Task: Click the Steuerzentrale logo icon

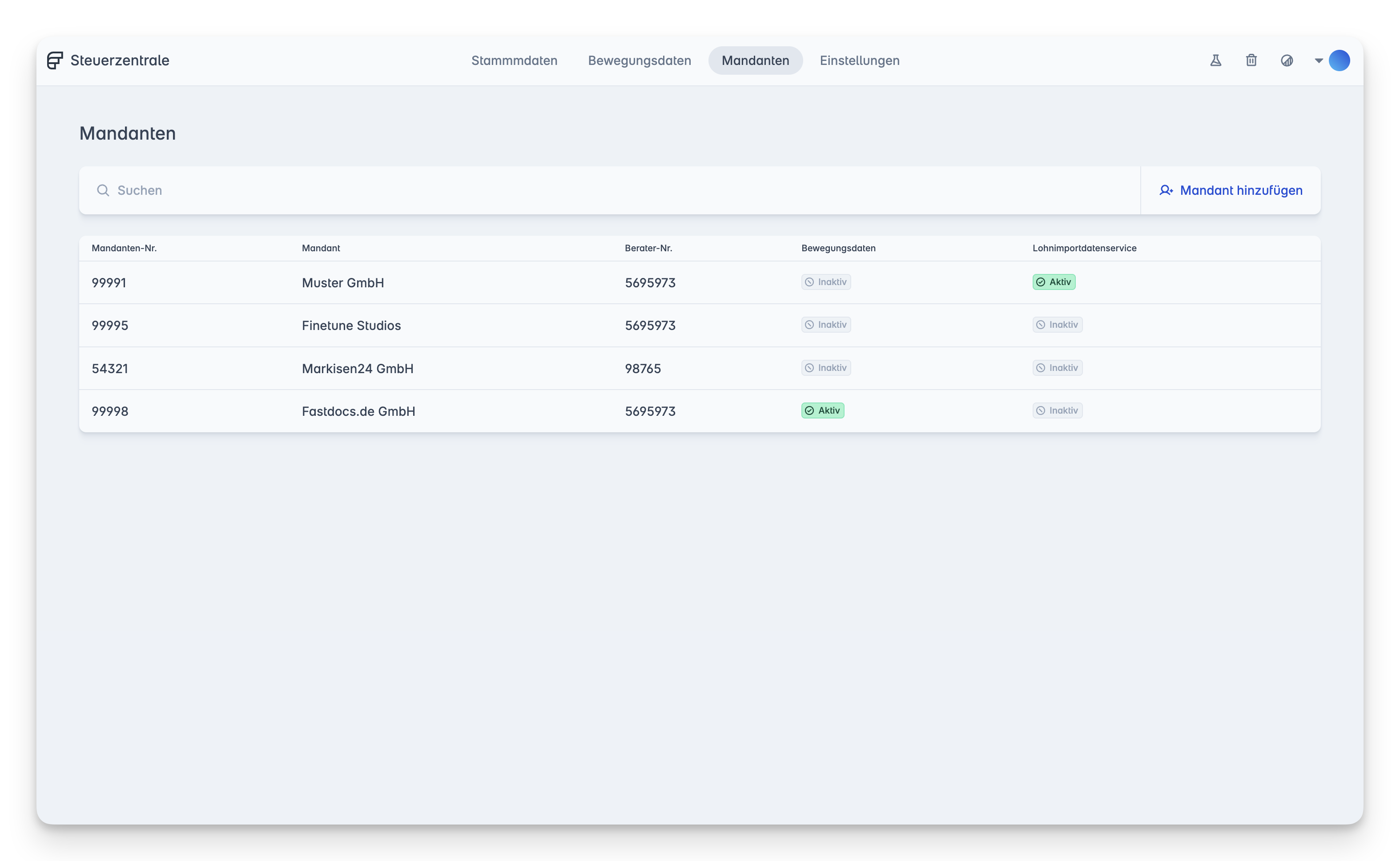Action: pyautogui.click(x=55, y=60)
